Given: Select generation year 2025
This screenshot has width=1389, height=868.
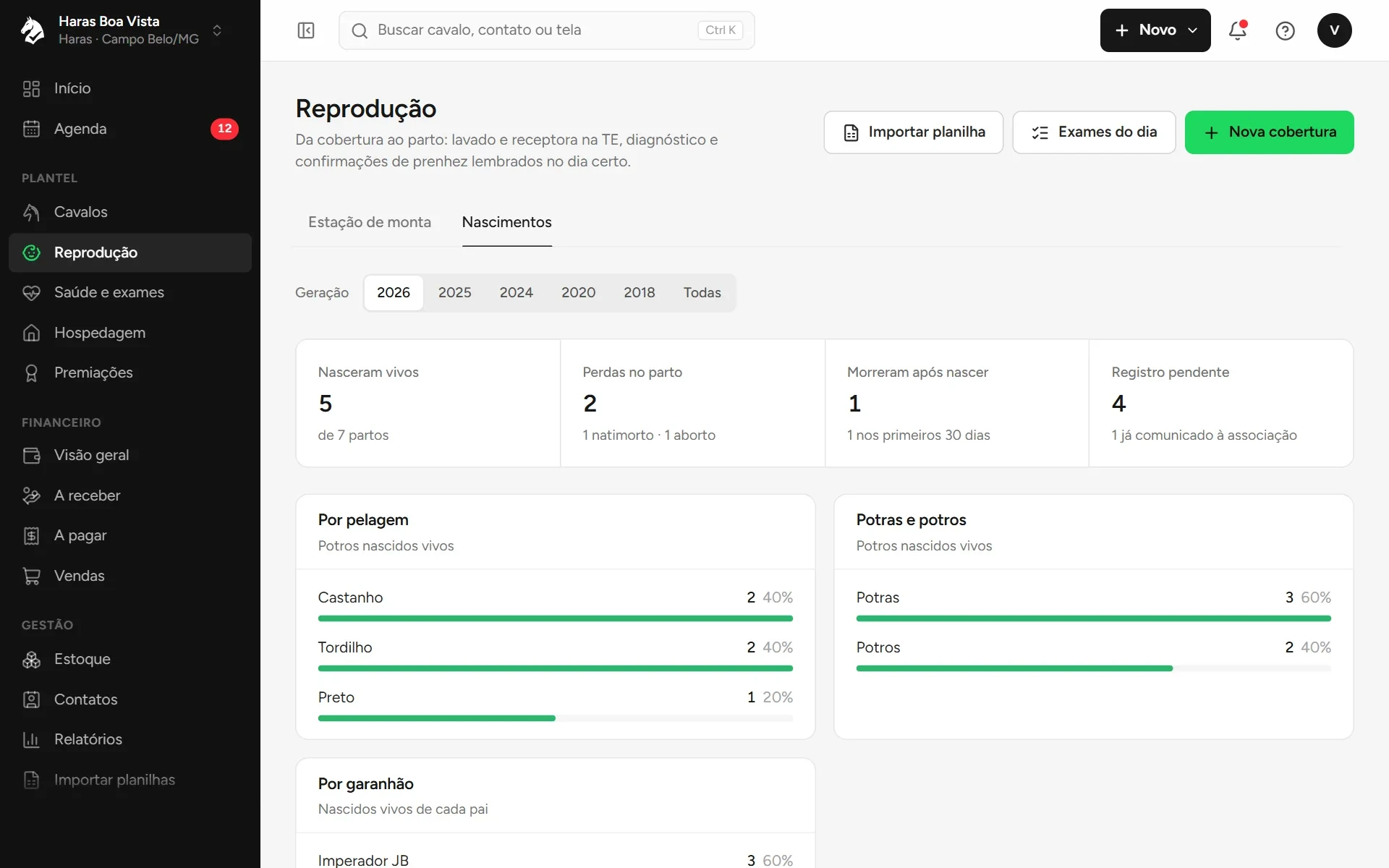Looking at the screenshot, I should pyautogui.click(x=454, y=292).
